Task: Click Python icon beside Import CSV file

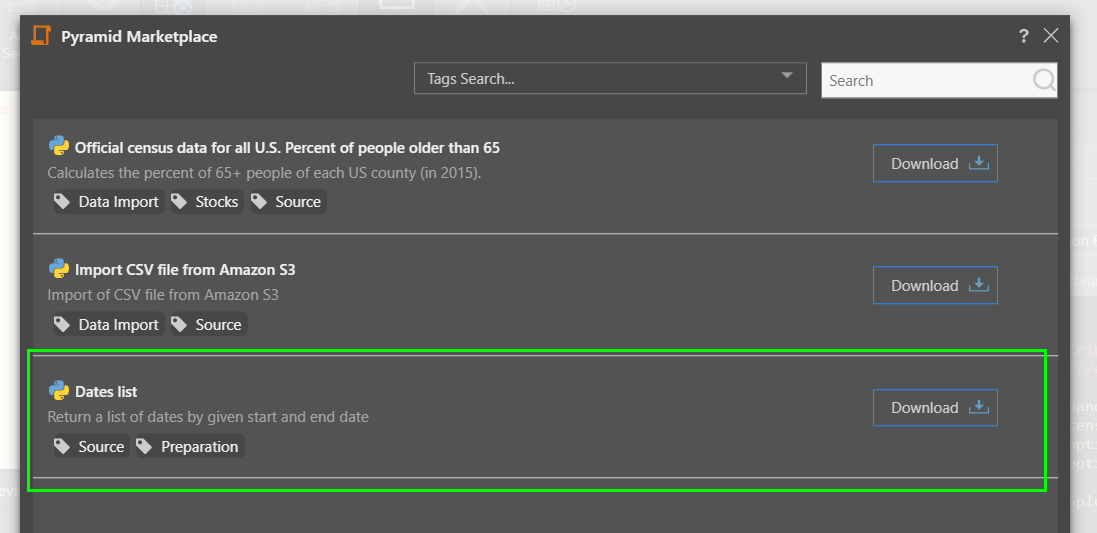Action: [x=59, y=268]
